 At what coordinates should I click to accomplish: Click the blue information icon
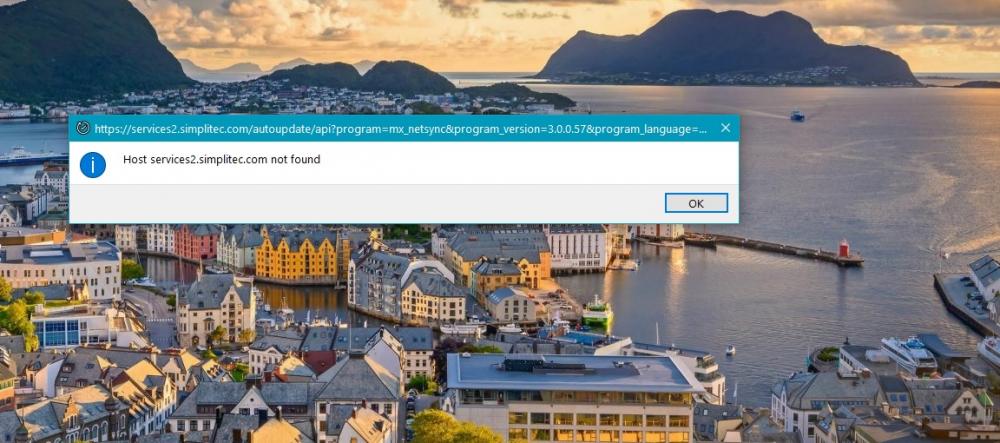pyautogui.click(x=92, y=165)
